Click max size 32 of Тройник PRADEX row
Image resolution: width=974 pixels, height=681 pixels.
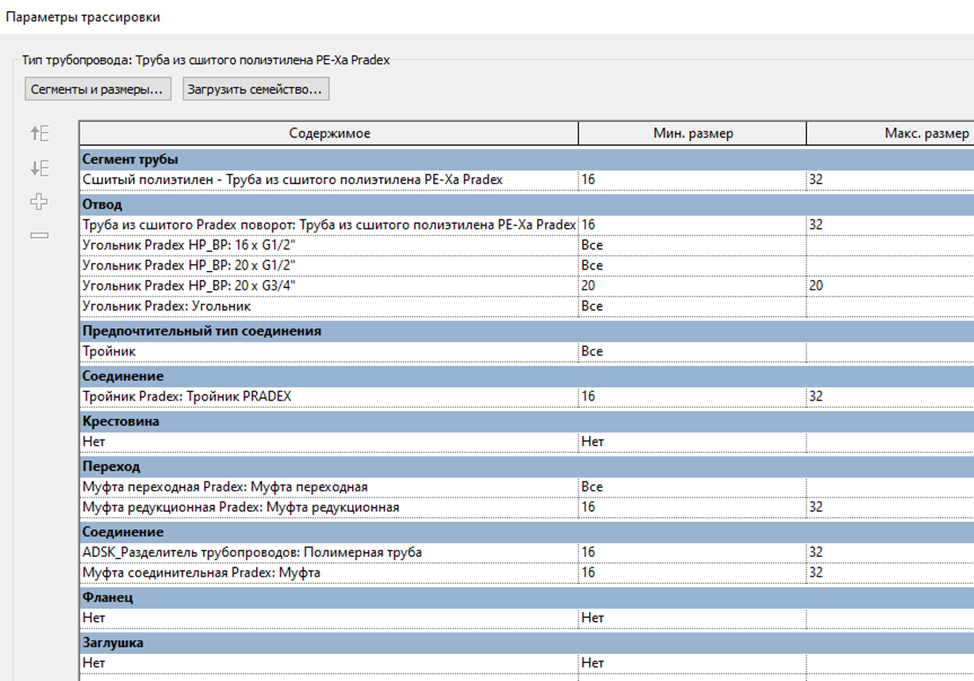[x=890, y=396]
